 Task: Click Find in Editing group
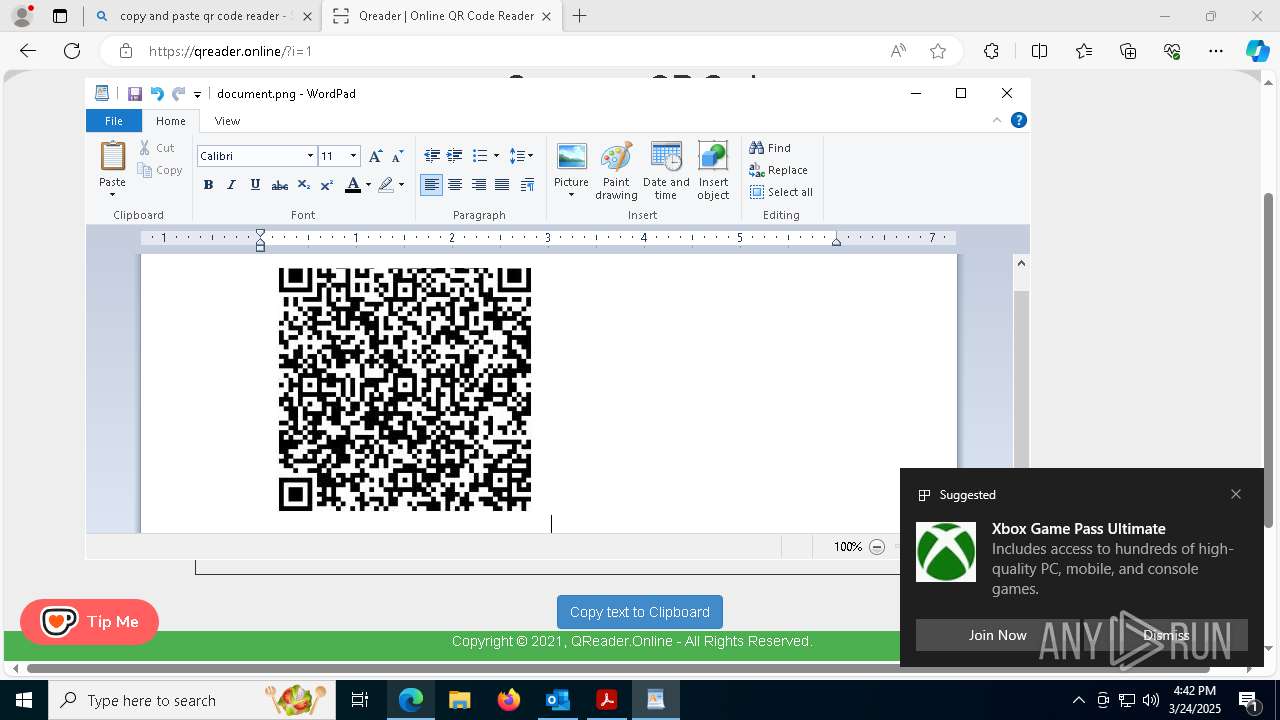pyautogui.click(x=770, y=148)
